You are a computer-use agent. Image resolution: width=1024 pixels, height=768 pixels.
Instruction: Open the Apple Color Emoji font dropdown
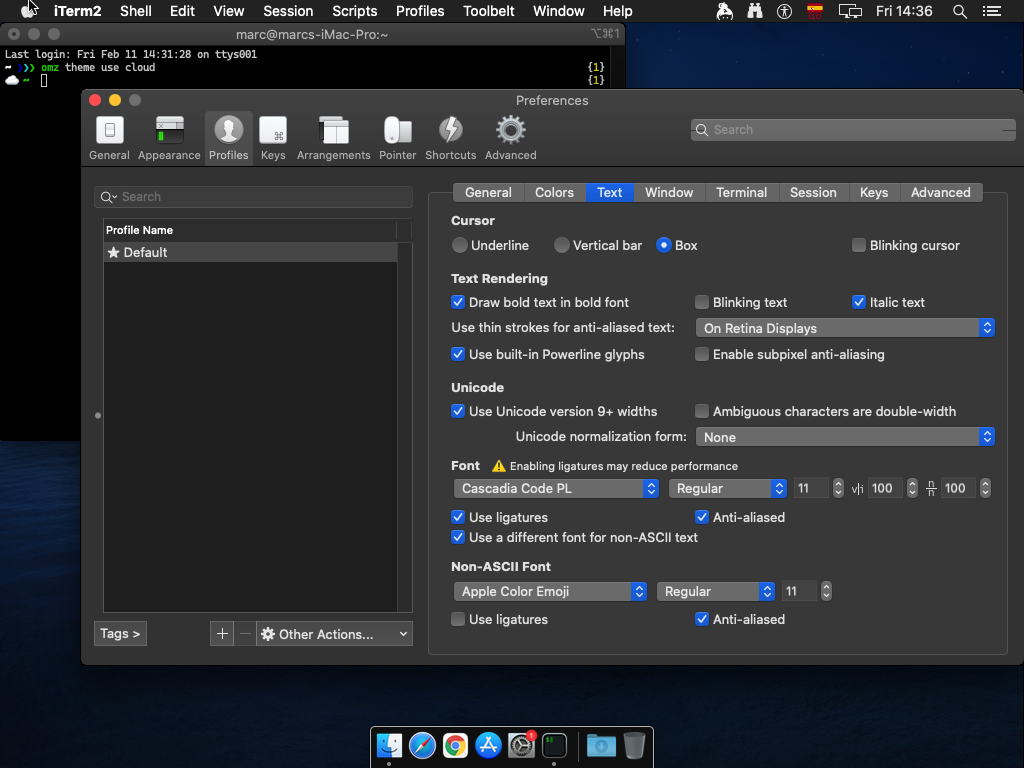point(550,591)
